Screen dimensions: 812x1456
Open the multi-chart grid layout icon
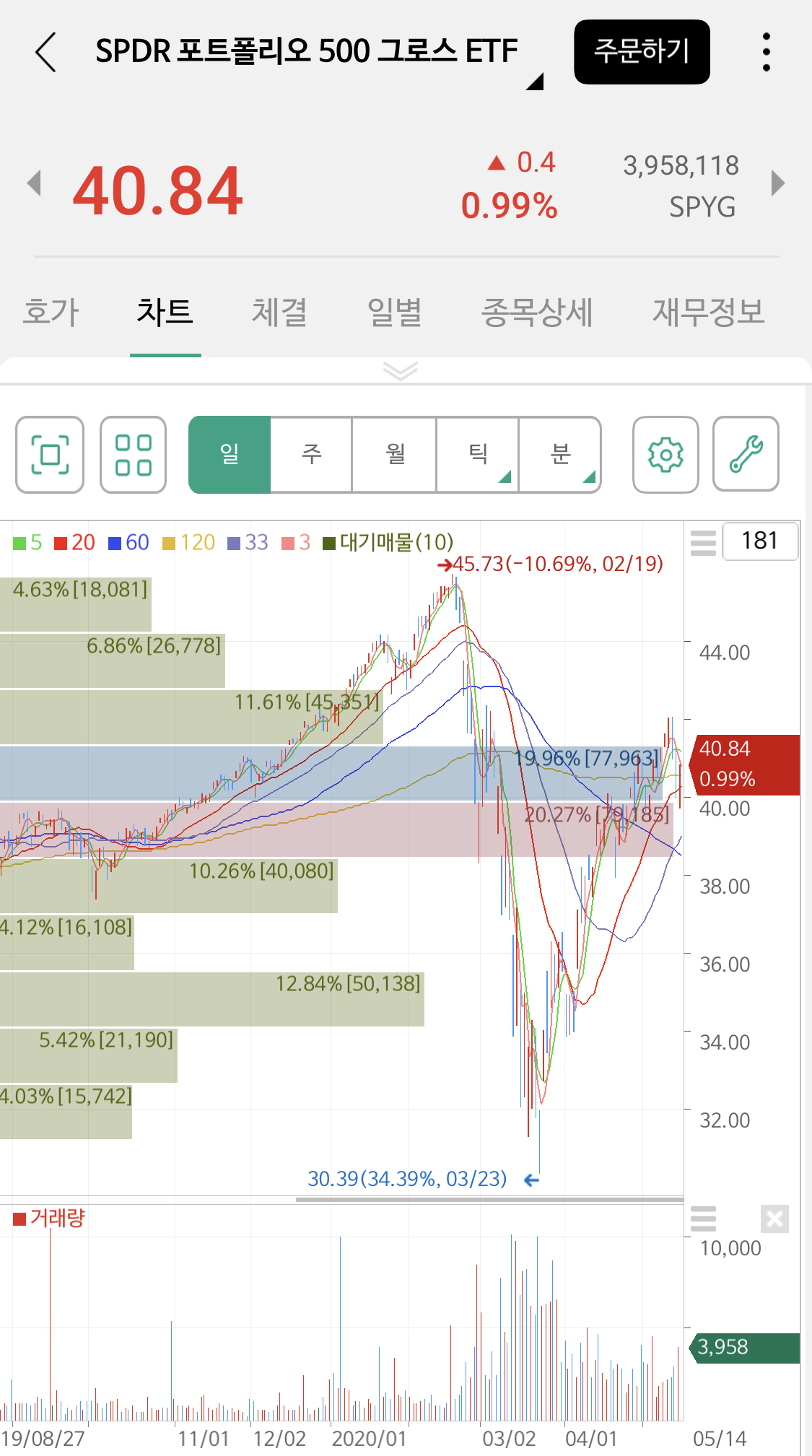[134, 455]
